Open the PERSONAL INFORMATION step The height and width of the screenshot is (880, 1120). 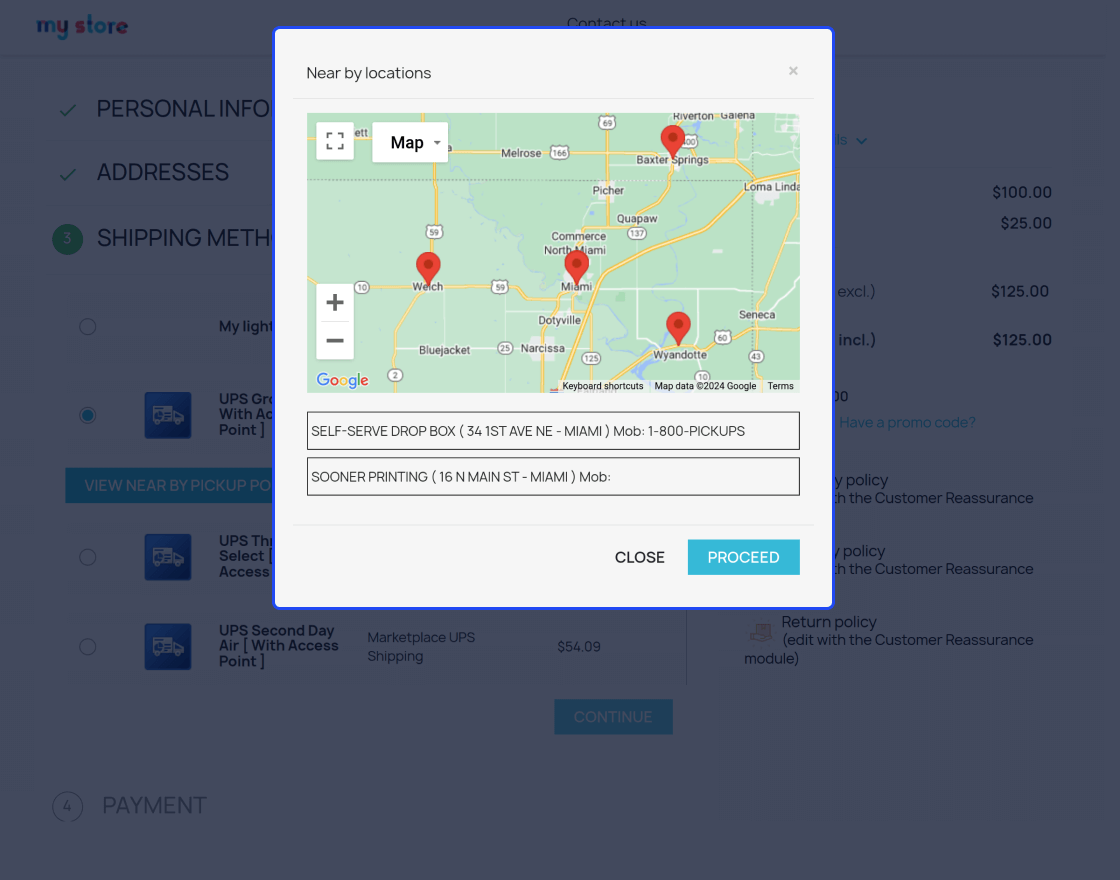184,109
